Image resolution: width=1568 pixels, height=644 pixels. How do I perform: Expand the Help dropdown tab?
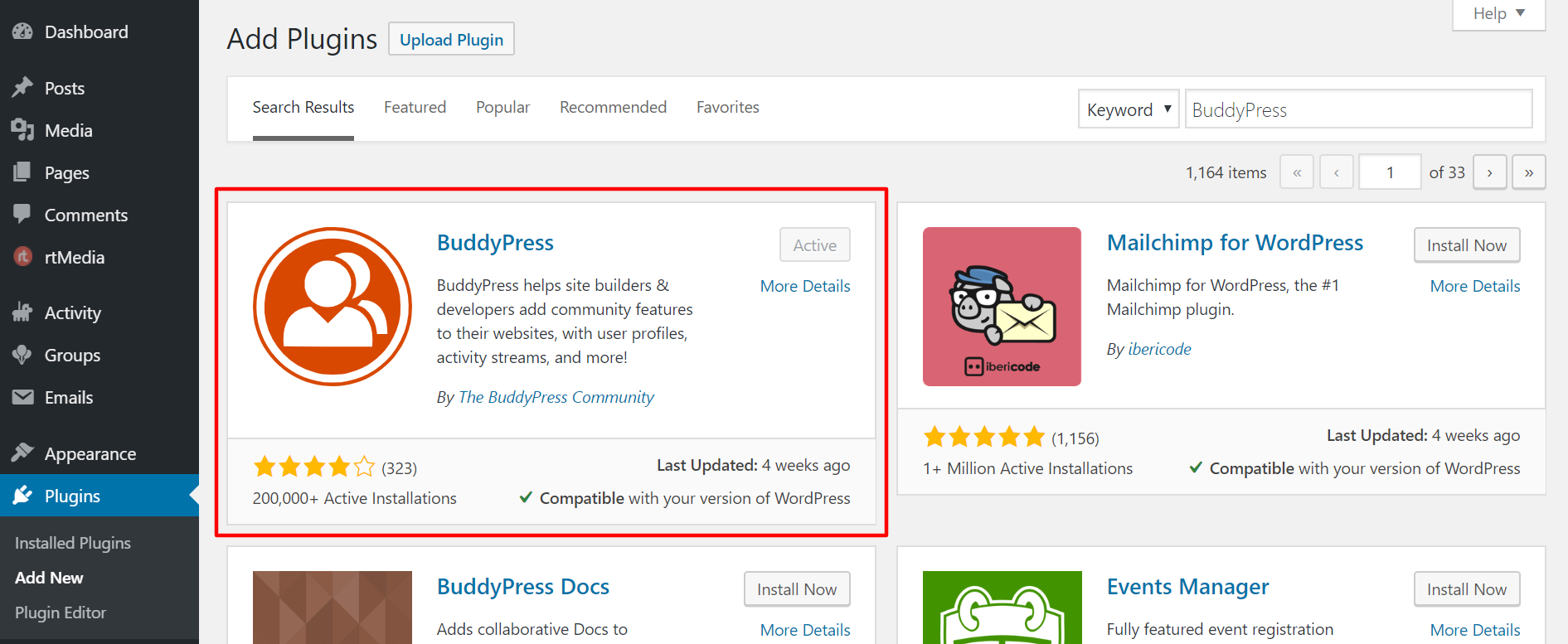(1499, 14)
